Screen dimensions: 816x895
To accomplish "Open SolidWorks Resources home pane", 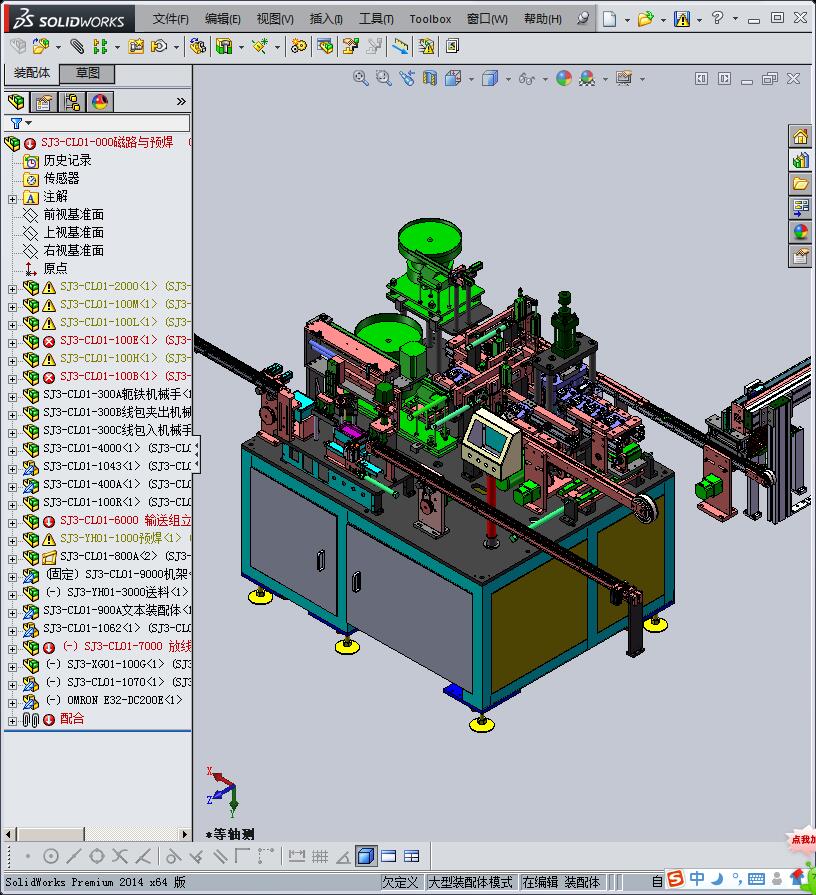I will [x=800, y=136].
